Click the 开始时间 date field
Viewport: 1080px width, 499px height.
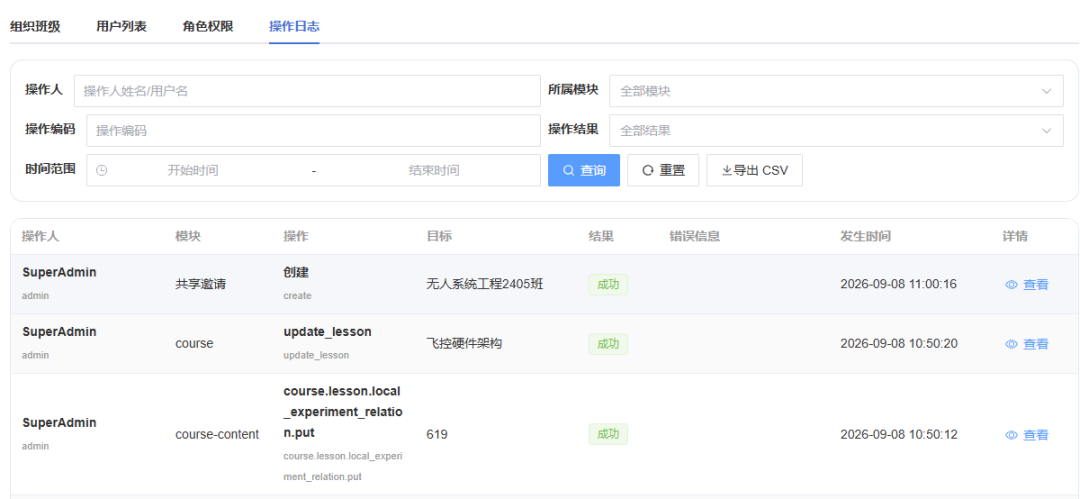pyautogui.click(x=193, y=170)
